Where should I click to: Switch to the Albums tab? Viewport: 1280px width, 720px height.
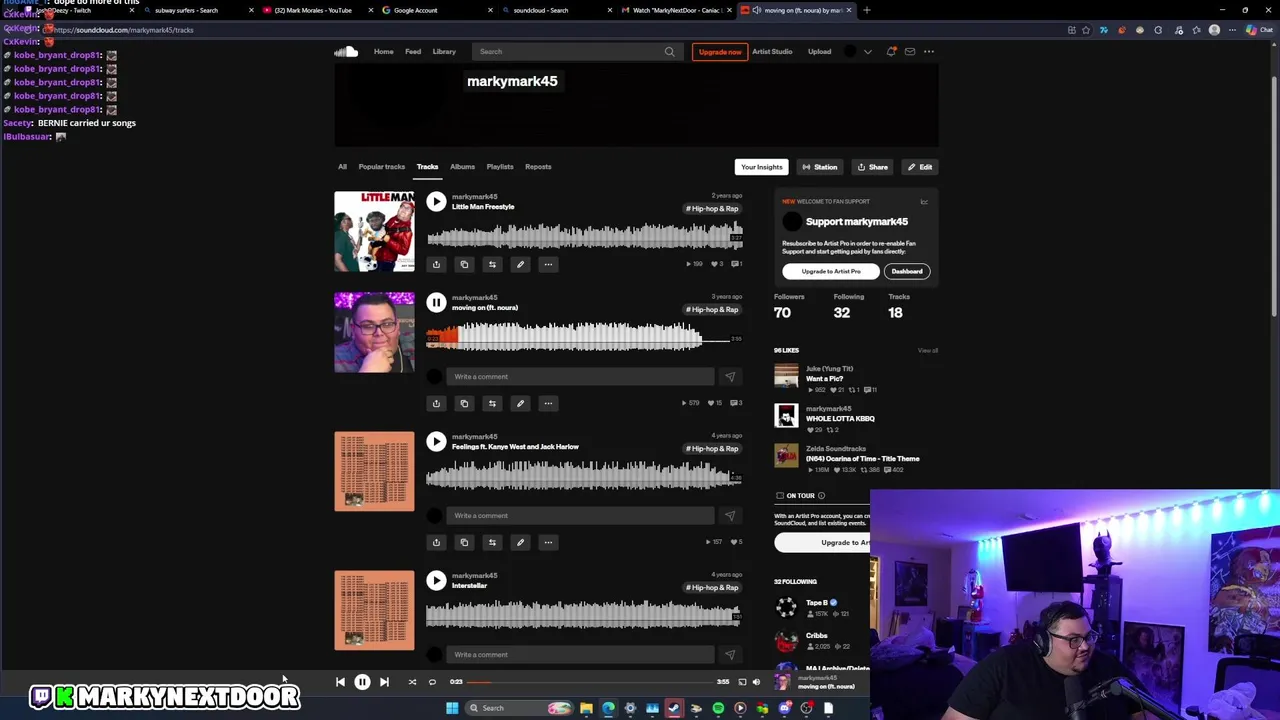[x=462, y=167]
